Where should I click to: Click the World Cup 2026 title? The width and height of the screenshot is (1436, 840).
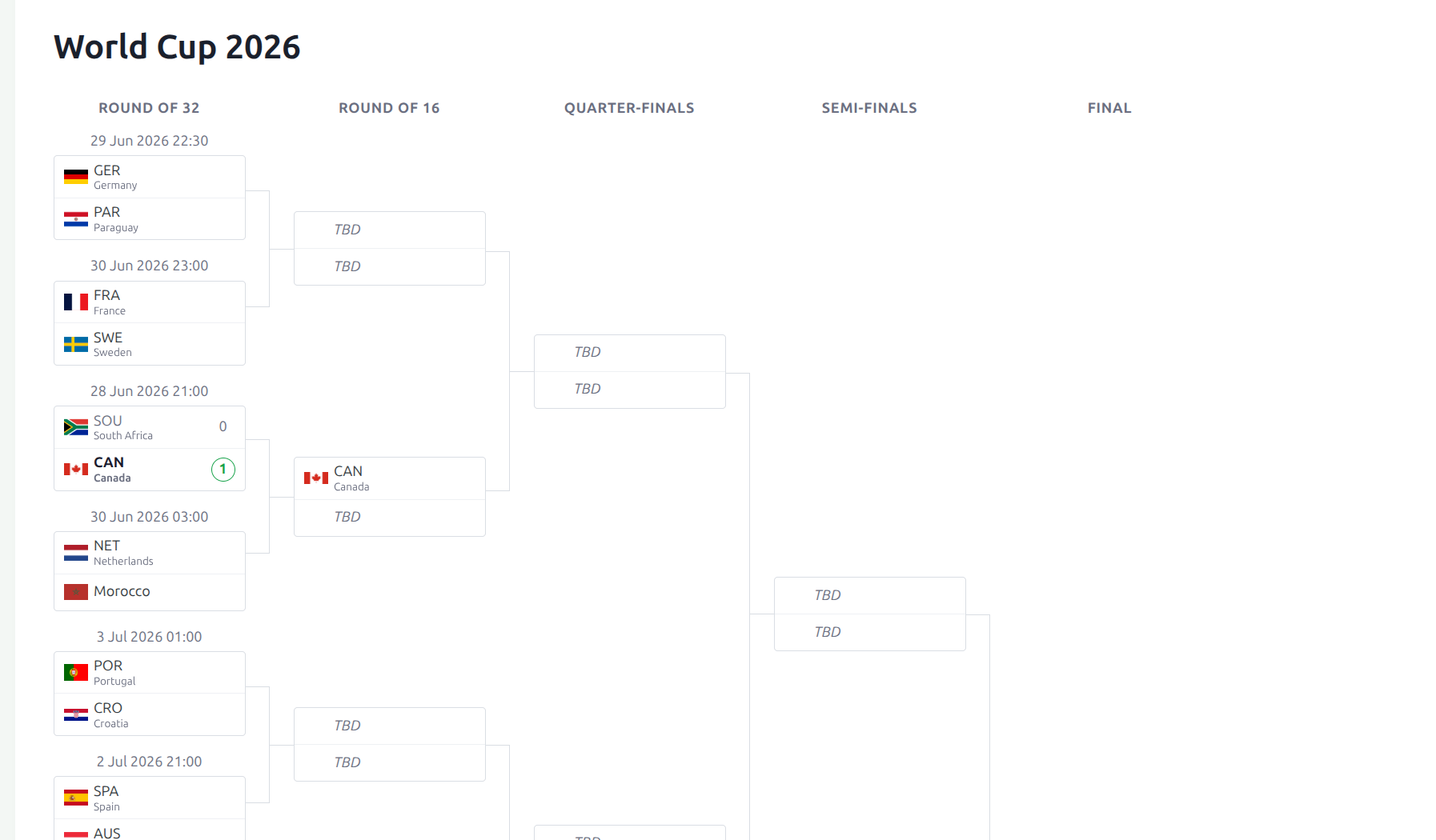click(177, 47)
